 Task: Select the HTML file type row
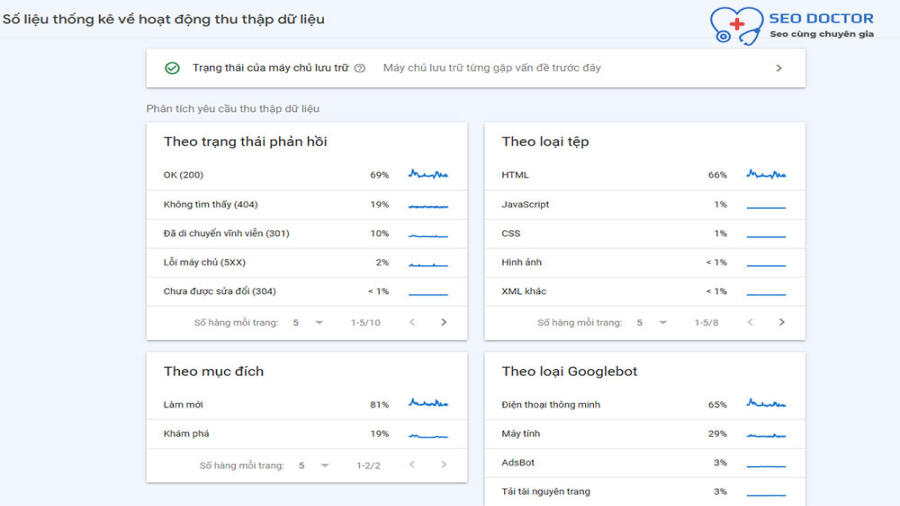645,175
